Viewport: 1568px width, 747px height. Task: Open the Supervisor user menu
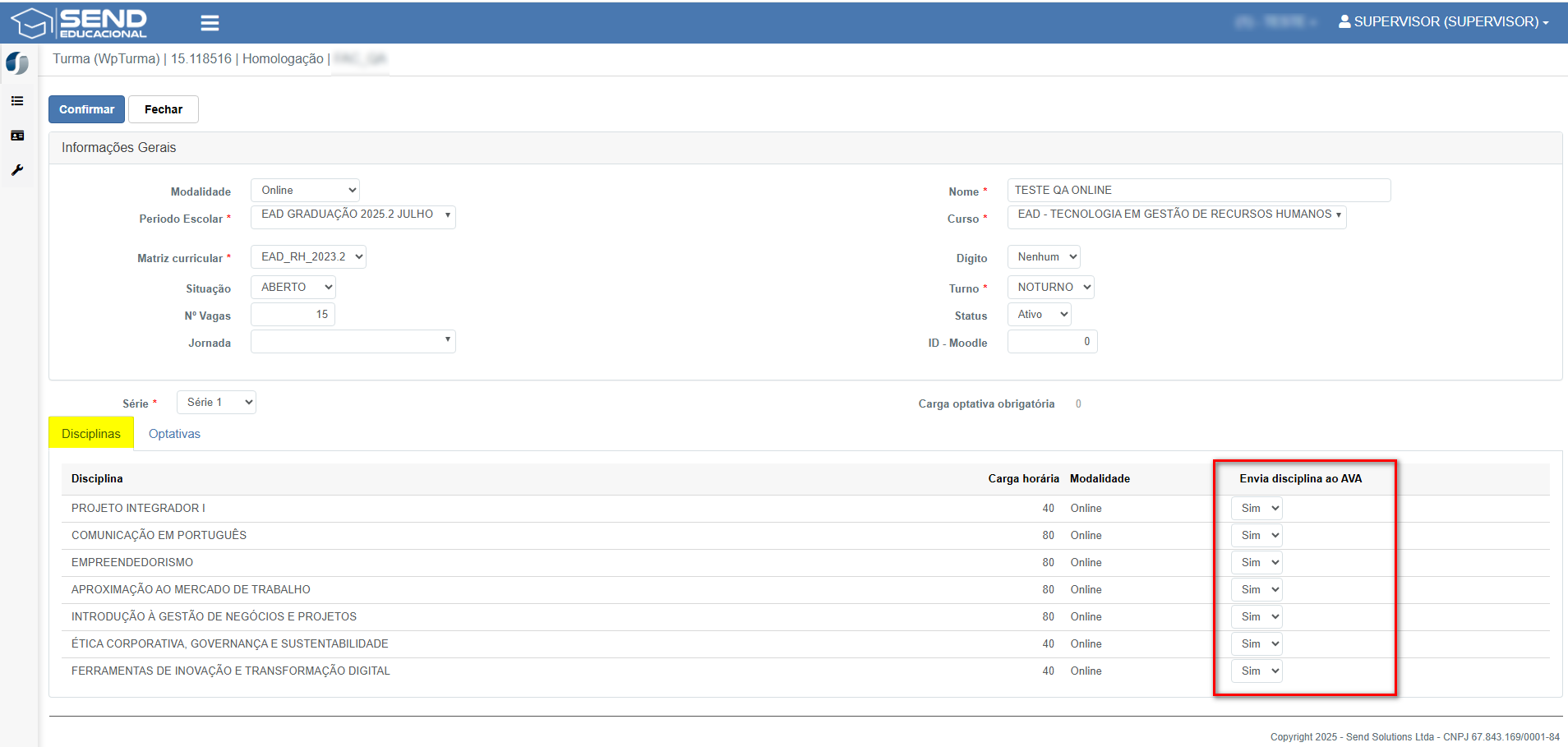[x=1443, y=22]
